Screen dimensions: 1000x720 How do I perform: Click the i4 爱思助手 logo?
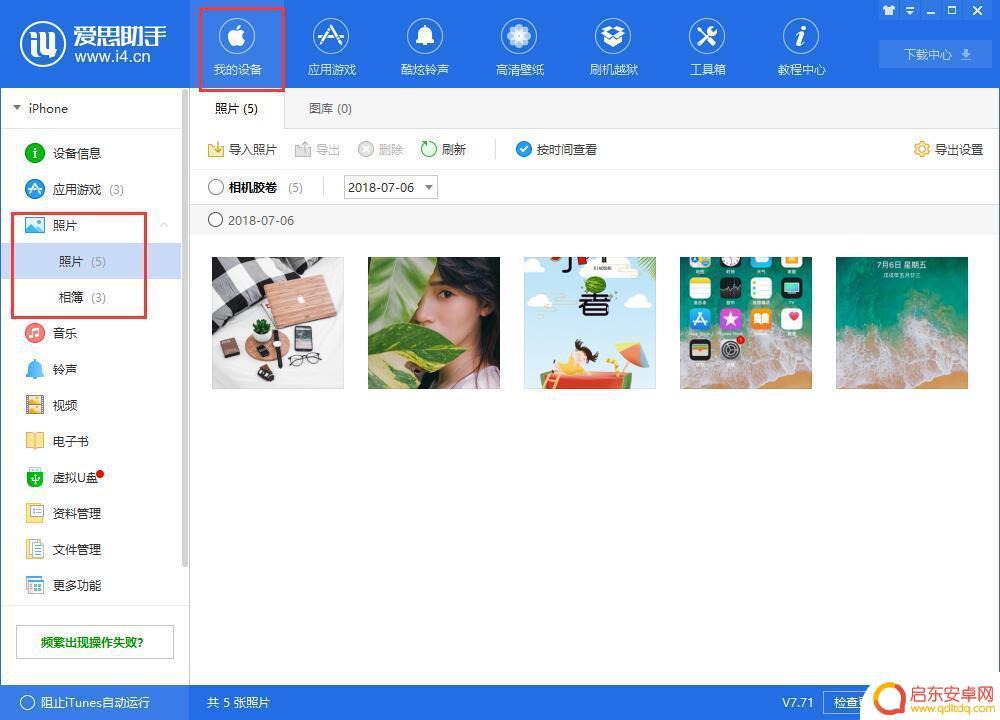click(93, 43)
